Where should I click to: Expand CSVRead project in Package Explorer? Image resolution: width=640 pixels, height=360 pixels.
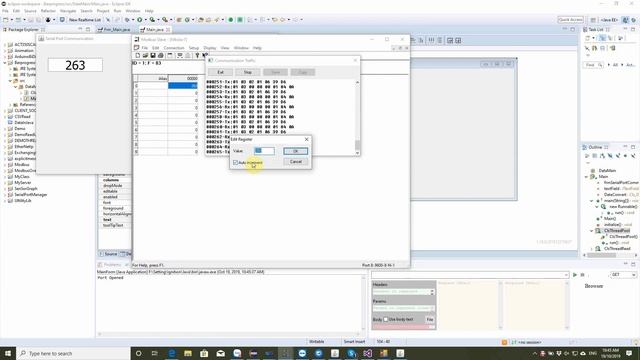click(x=5, y=116)
